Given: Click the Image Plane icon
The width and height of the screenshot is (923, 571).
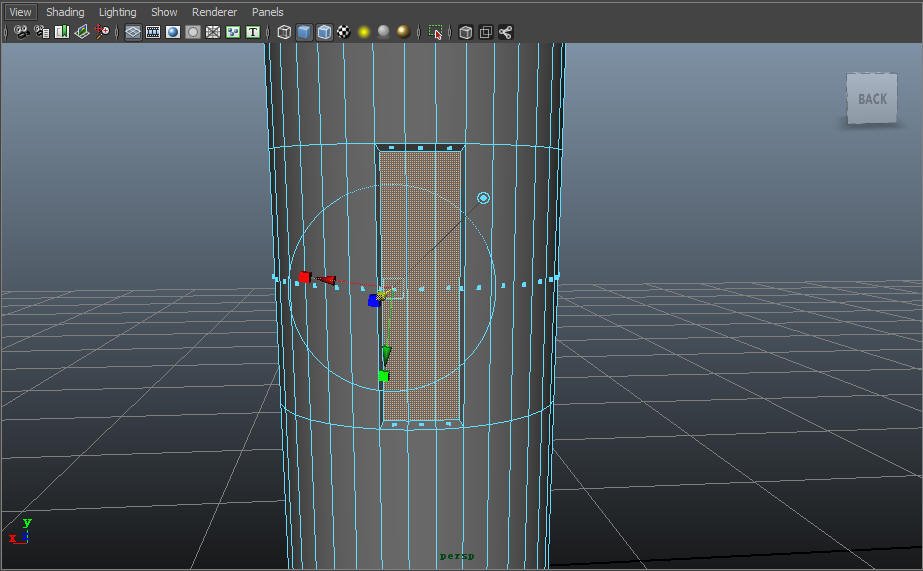Looking at the screenshot, I should tap(82, 32).
